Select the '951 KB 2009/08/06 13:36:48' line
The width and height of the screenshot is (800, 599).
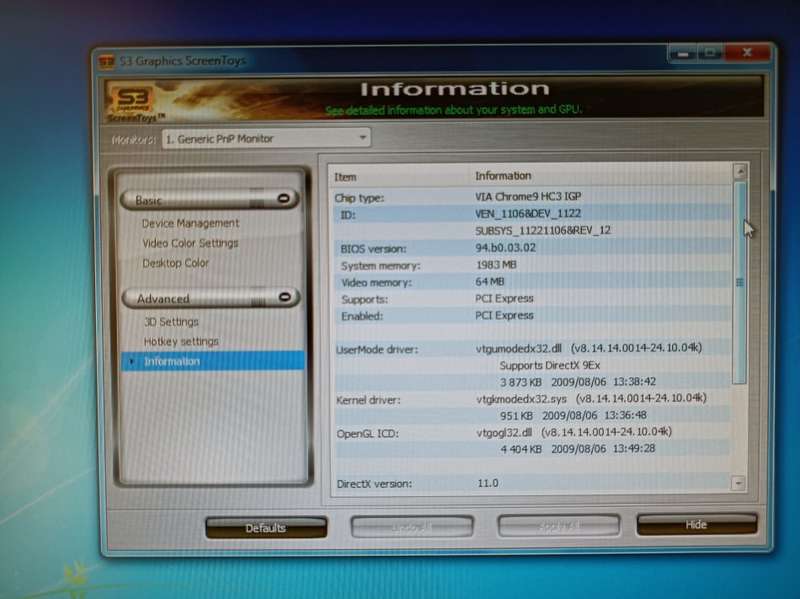pyautogui.click(x=573, y=415)
